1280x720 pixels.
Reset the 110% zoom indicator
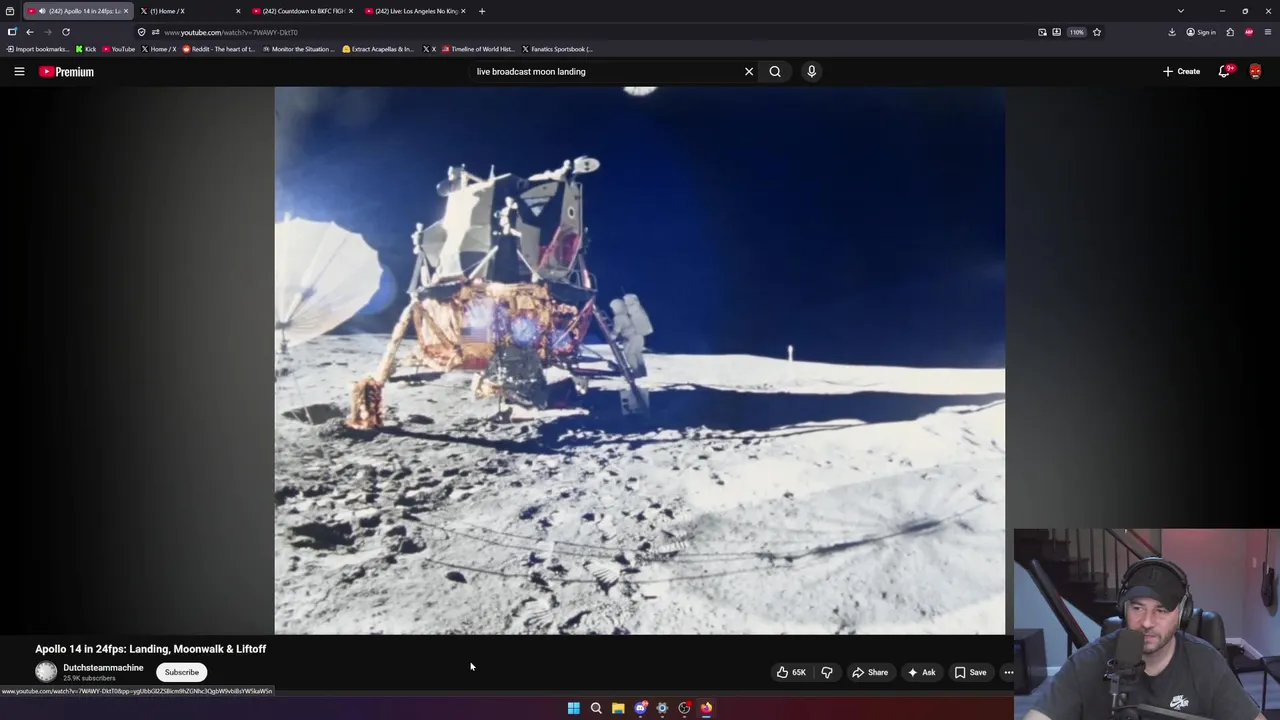click(x=1077, y=32)
